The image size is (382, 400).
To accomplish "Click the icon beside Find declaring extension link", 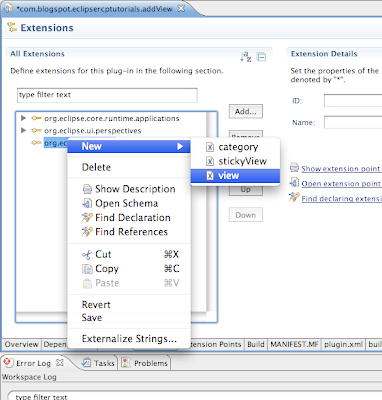I will (294, 197).
